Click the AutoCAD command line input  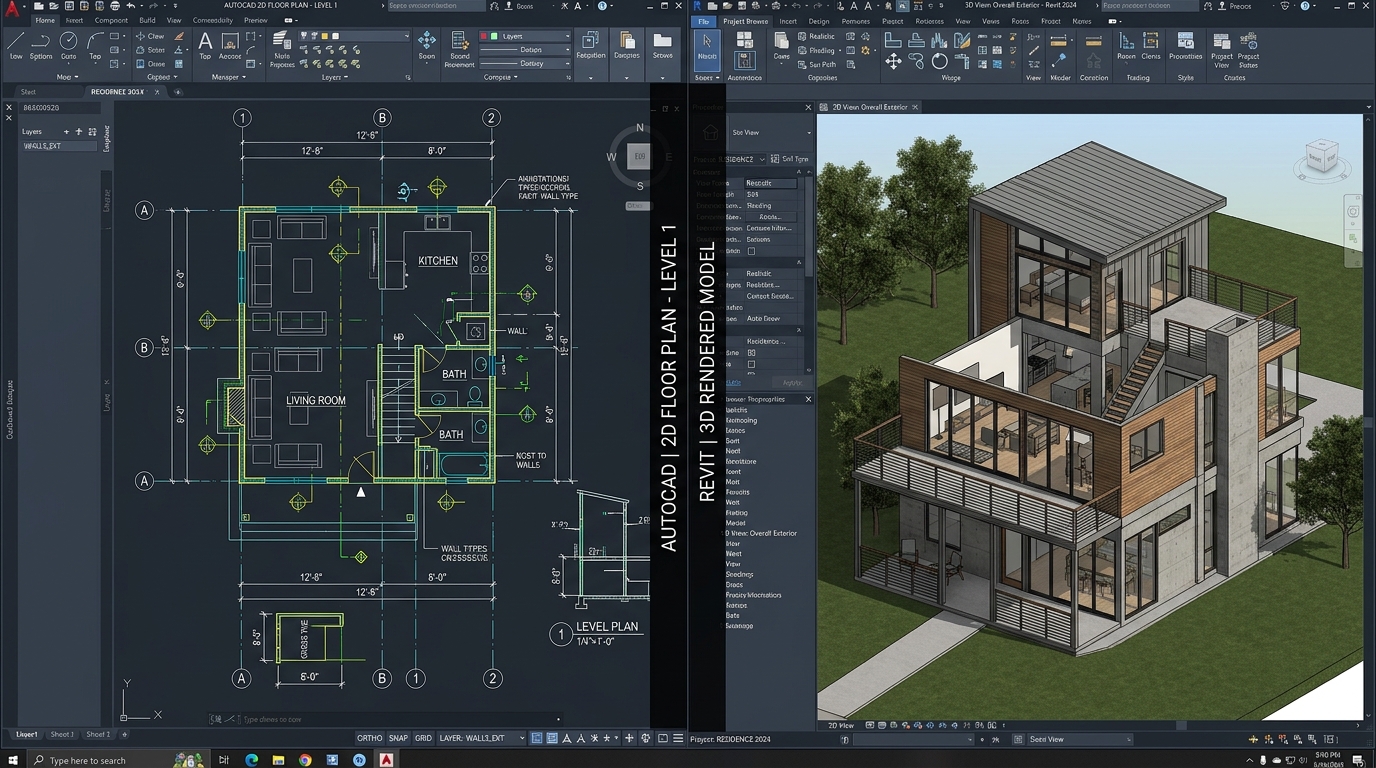click(x=385, y=719)
